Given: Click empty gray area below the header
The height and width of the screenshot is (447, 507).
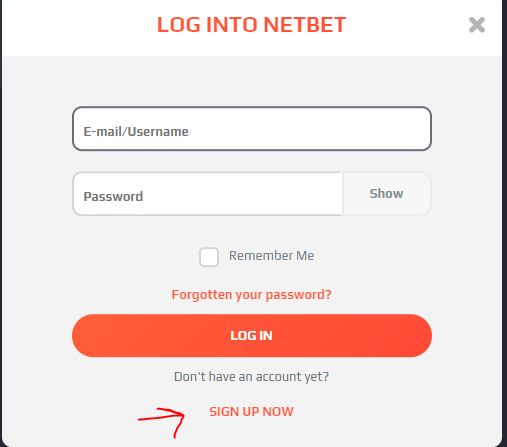Looking at the screenshot, I should coord(252,82).
